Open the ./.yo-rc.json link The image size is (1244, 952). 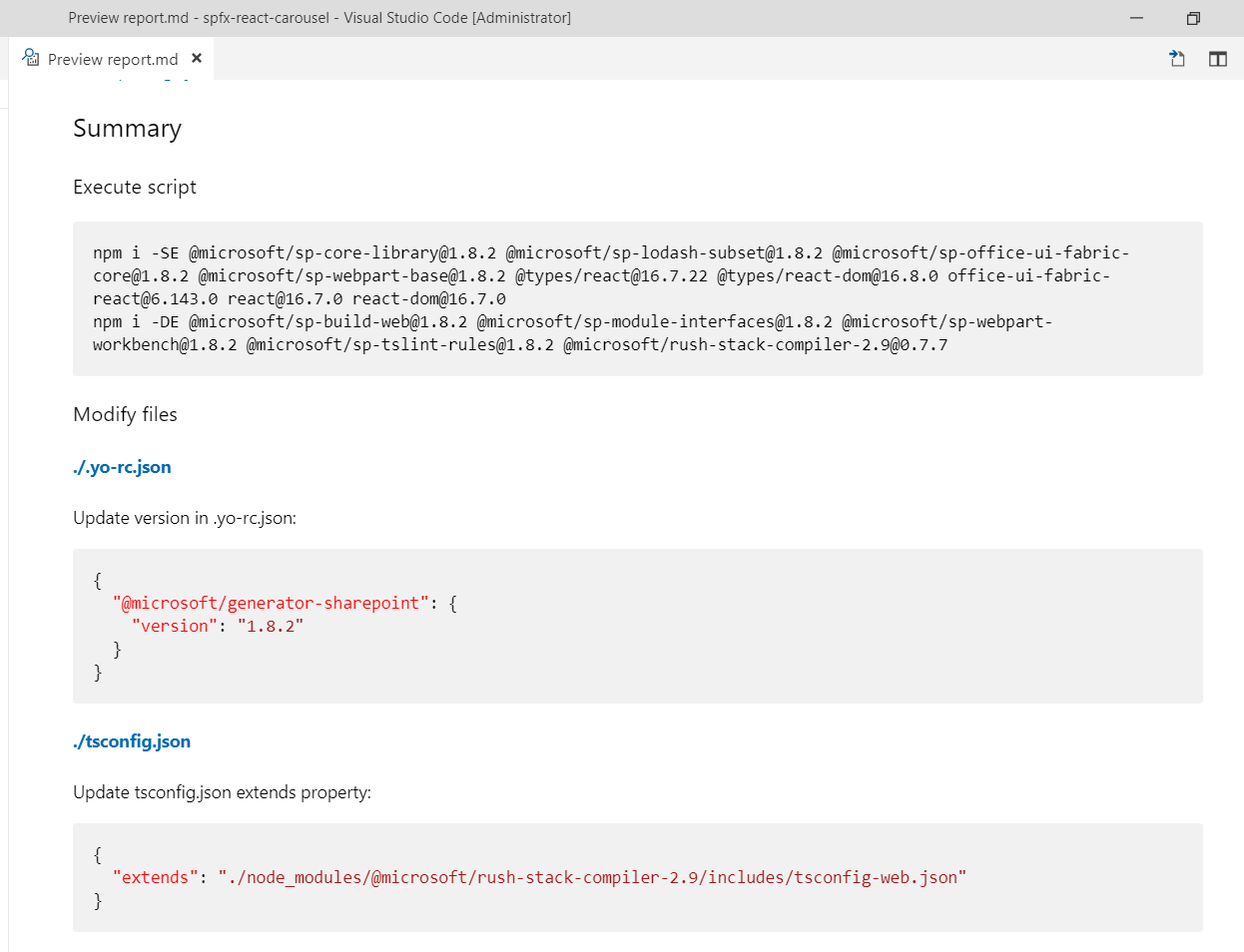[x=122, y=467]
